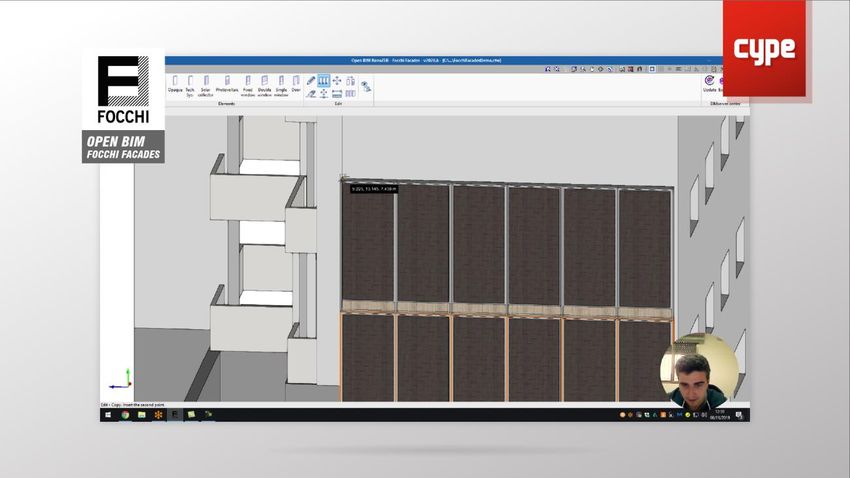The width and height of the screenshot is (850, 478).
Task: Click the pencil Edit tool
Action: pos(311,80)
